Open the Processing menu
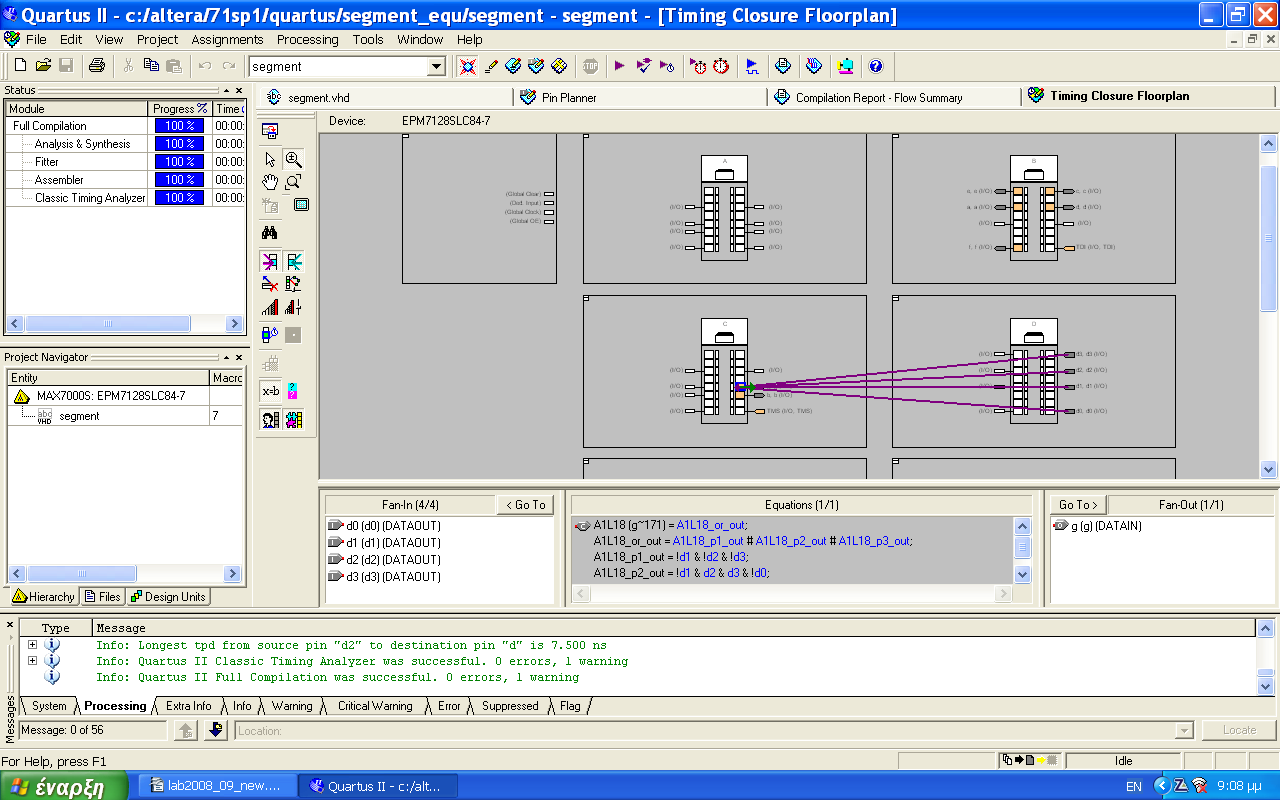Image resolution: width=1280 pixels, height=800 pixels. pos(308,40)
